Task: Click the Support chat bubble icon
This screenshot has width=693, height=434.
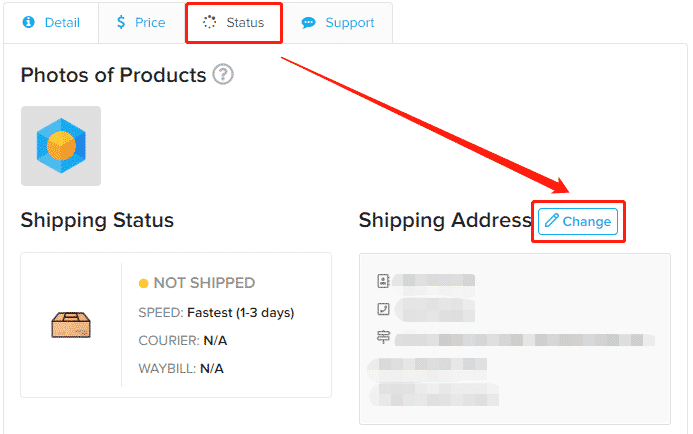Action: click(308, 23)
